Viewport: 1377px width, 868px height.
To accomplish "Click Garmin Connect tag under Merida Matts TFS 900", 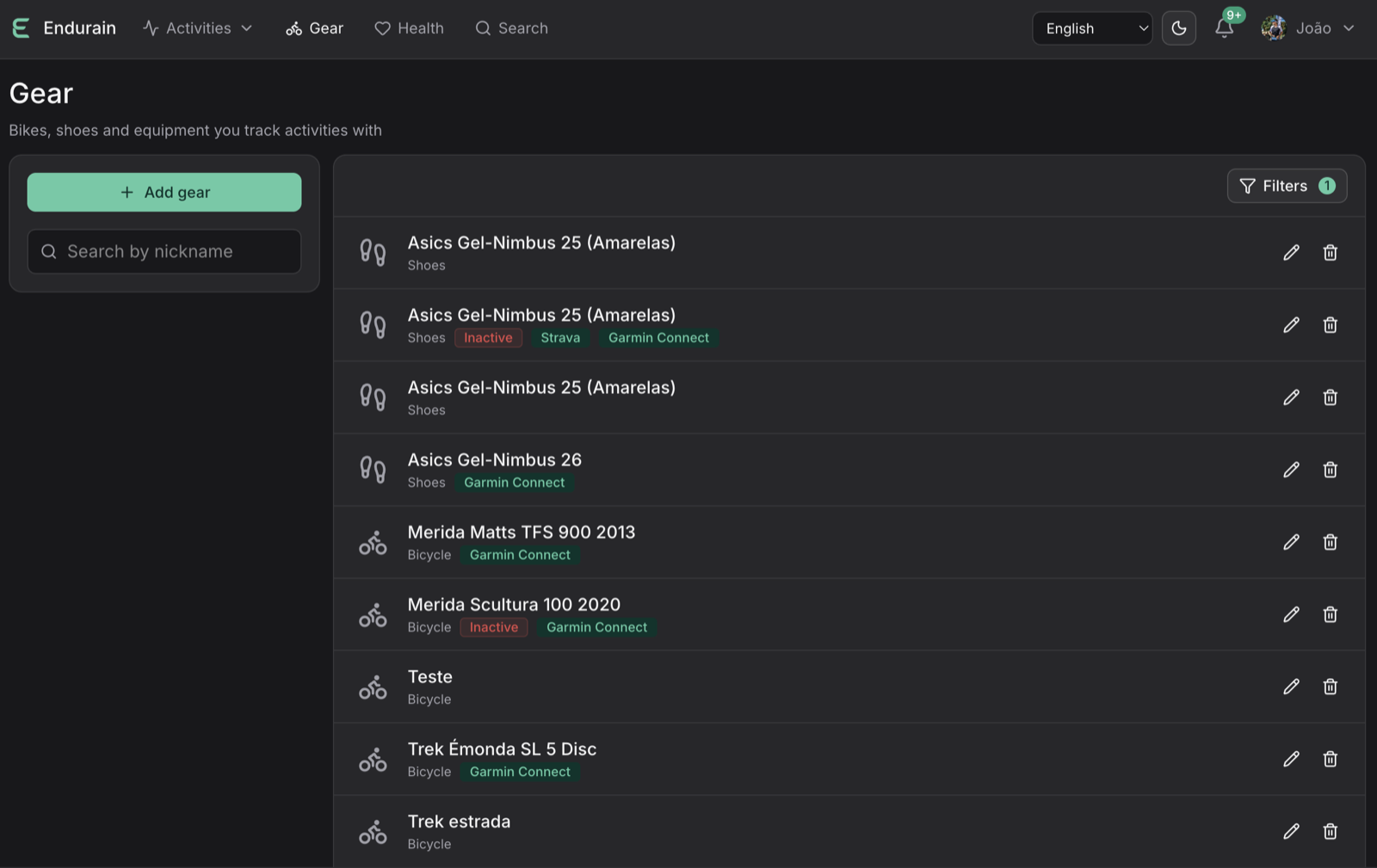I will (520, 555).
